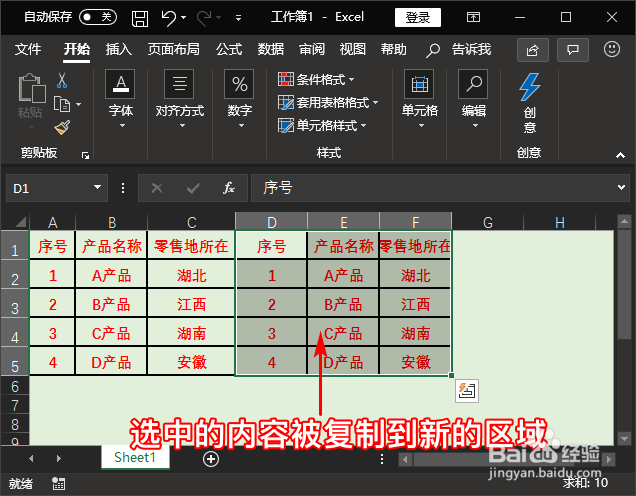Click the Cut scissors icon
Image resolution: width=636 pixels, height=496 pixels.
pyautogui.click(x=62, y=80)
